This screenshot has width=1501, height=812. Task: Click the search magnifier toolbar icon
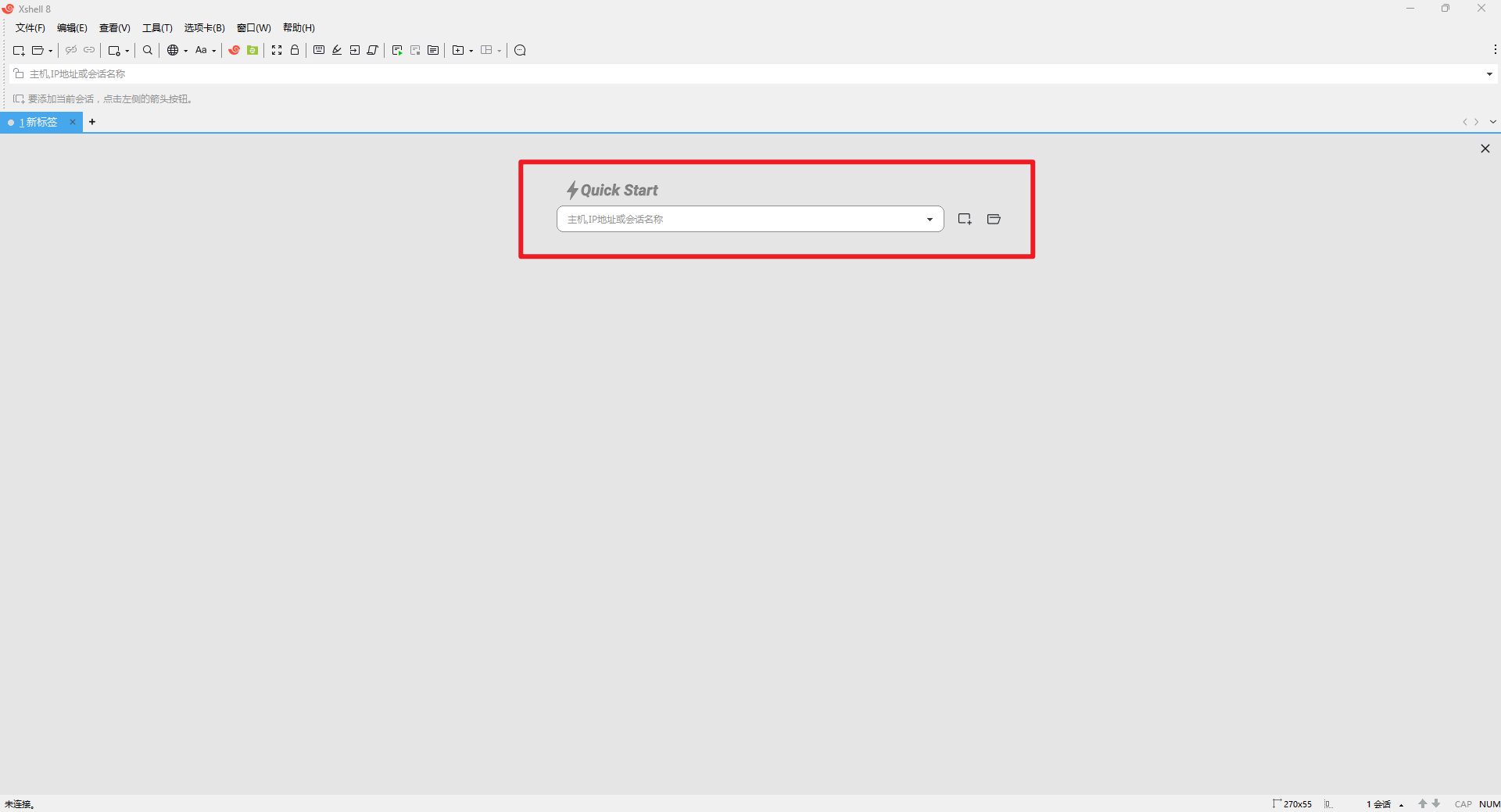click(x=148, y=51)
